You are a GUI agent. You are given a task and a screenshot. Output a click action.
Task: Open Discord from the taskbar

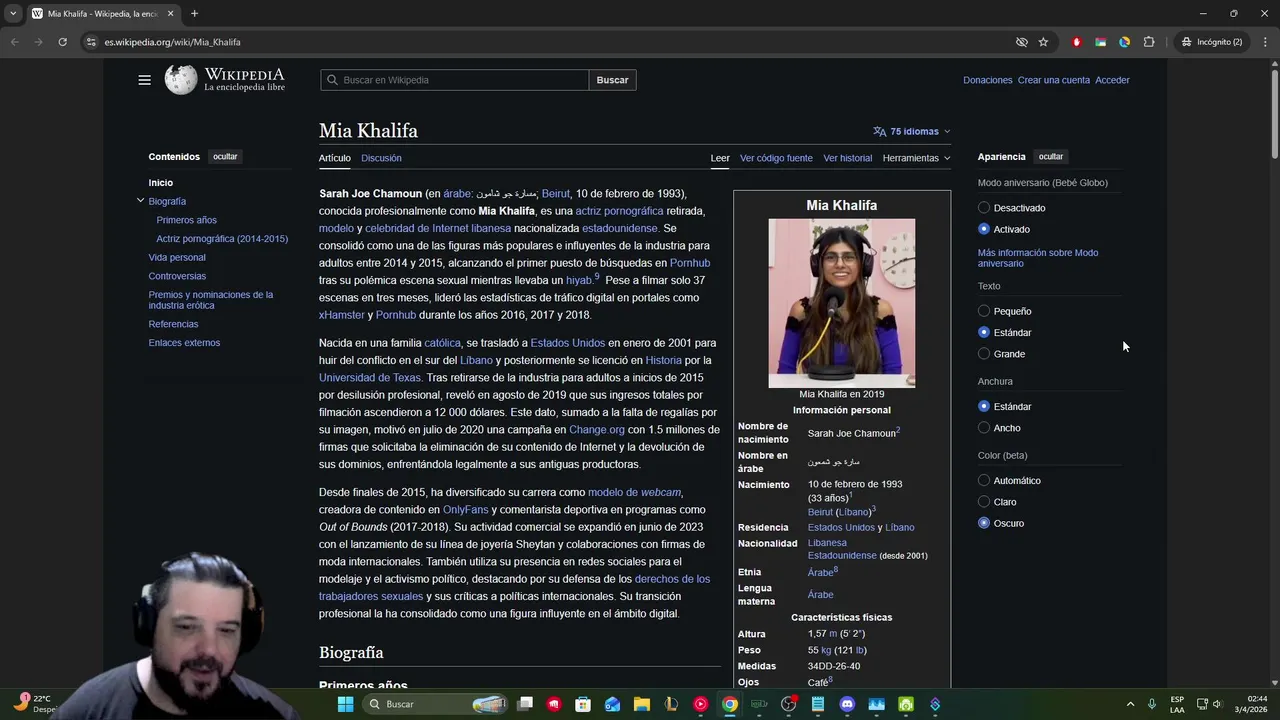click(847, 704)
